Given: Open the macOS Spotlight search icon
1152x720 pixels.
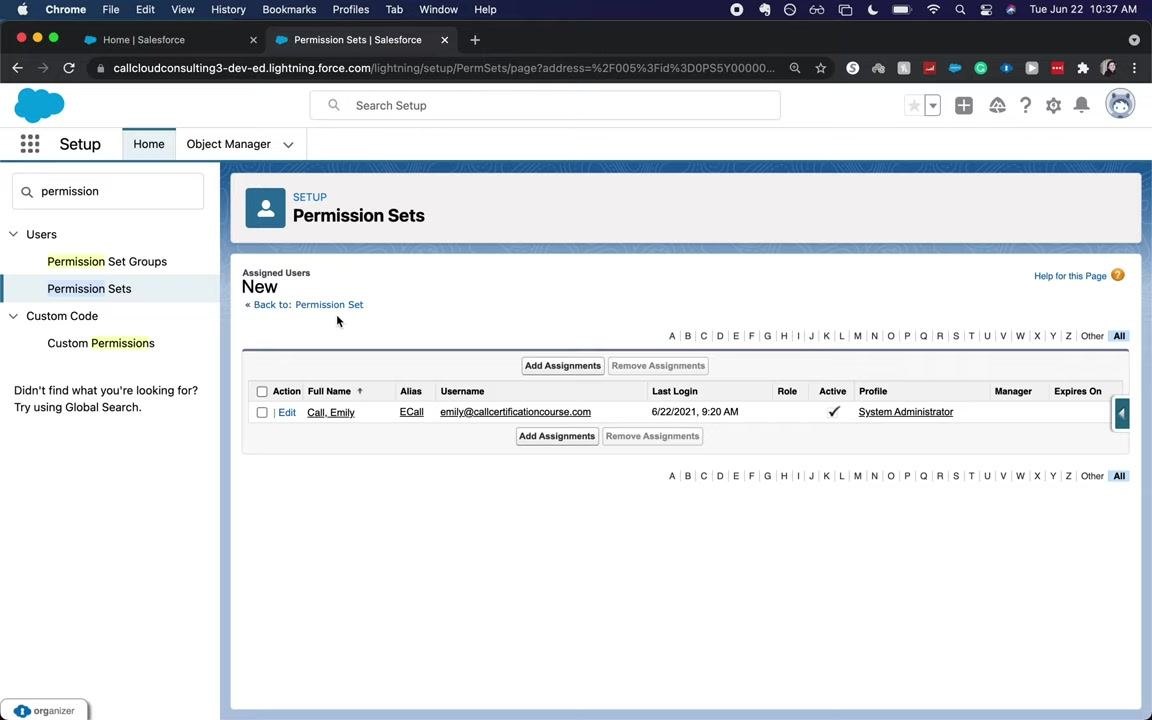Looking at the screenshot, I should (x=960, y=10).
